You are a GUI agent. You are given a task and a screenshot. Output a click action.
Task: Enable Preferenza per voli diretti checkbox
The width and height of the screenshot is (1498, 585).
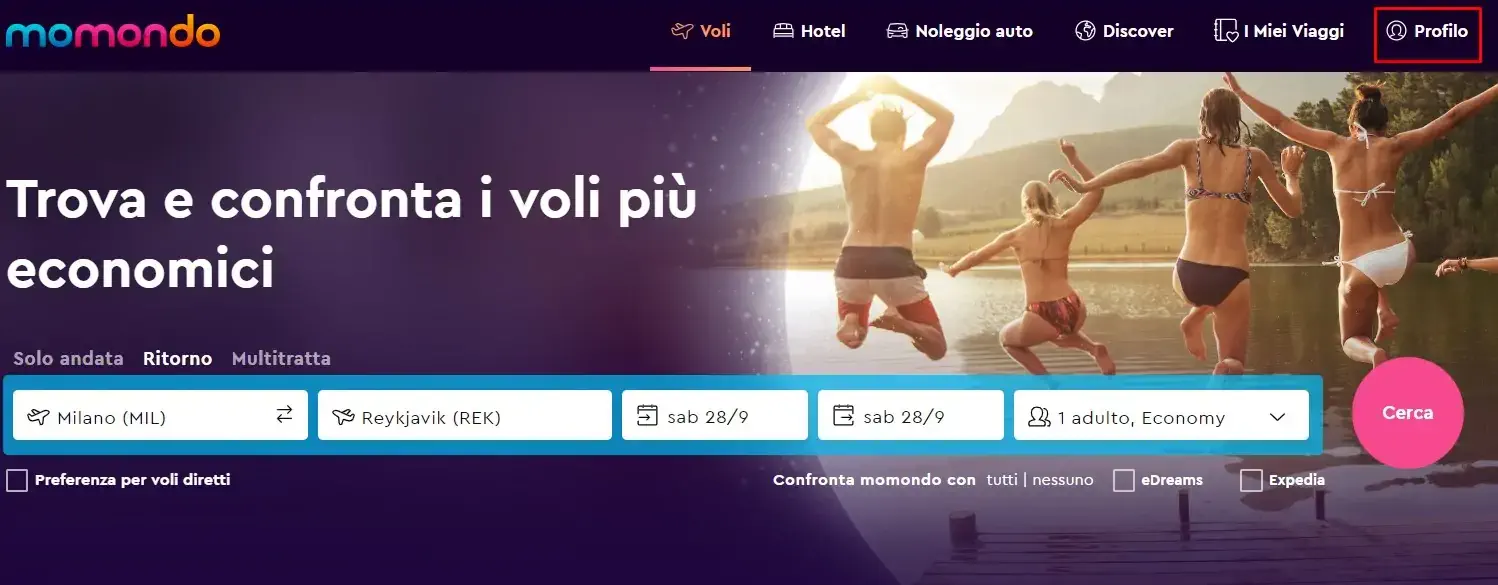coord(17,480)
